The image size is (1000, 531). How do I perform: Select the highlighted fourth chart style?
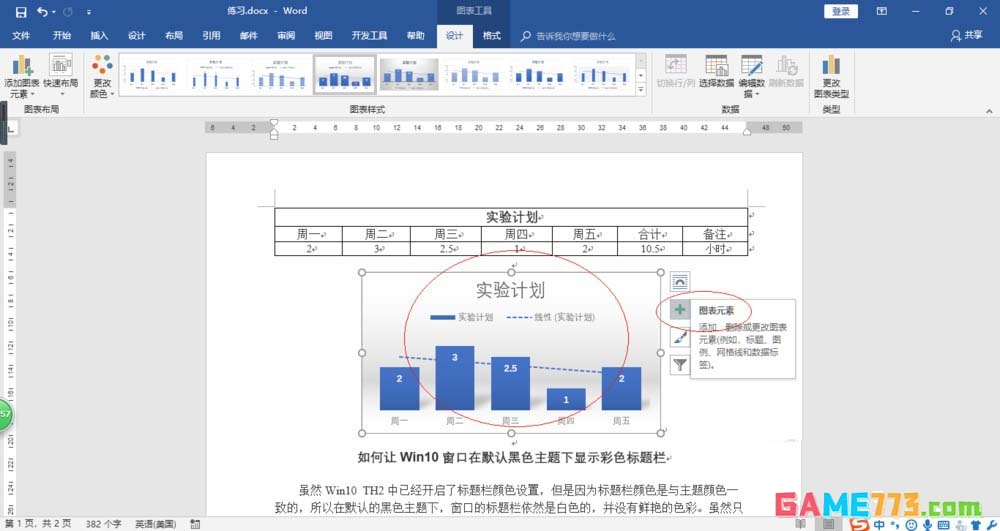pyautogui.click(x=345, y=75)
